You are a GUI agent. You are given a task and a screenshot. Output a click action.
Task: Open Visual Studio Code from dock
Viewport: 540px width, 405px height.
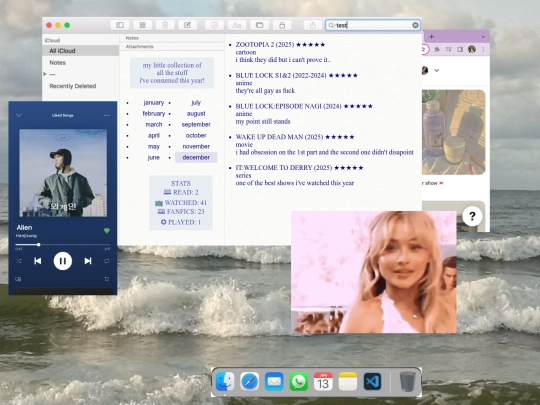373,382
